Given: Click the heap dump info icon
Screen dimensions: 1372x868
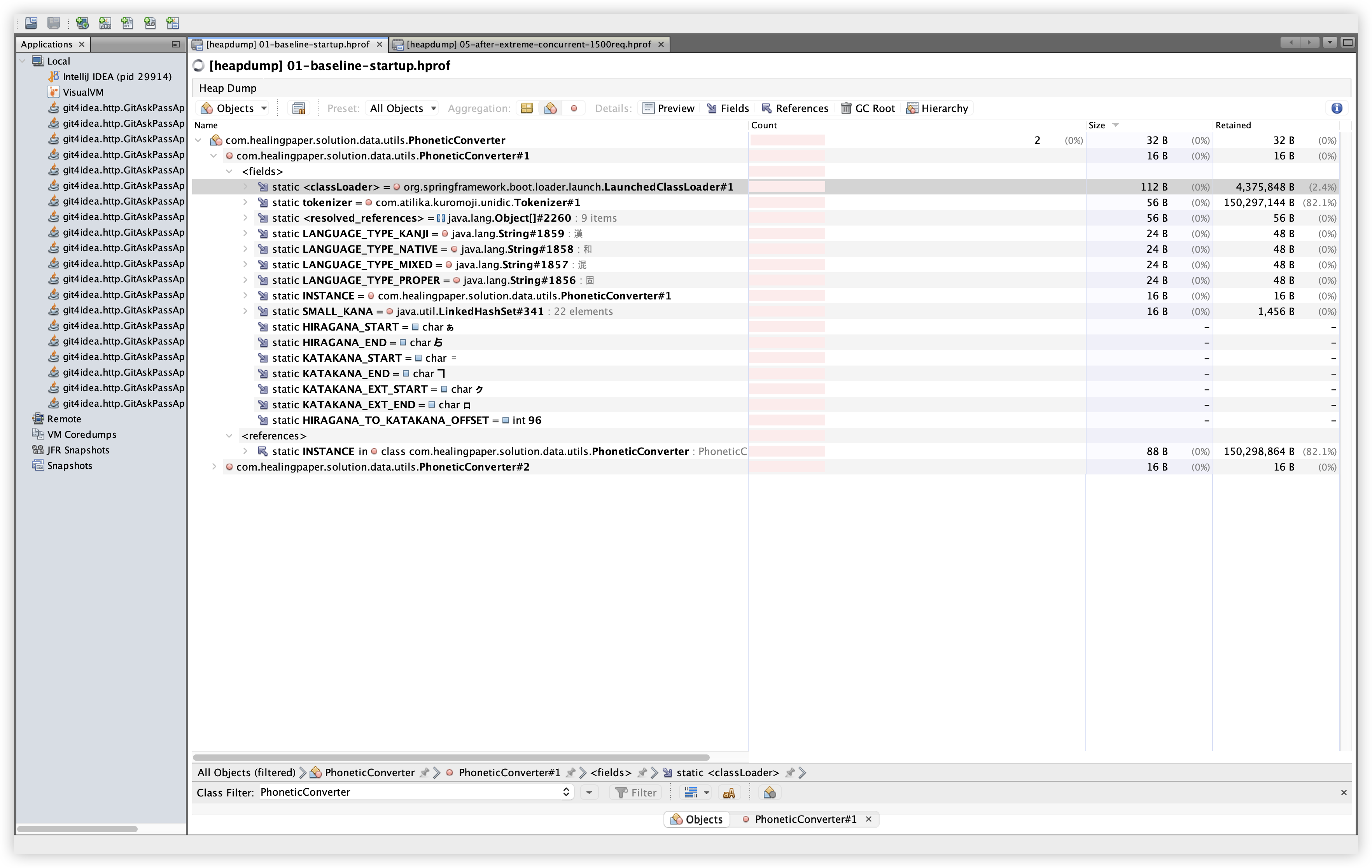Looking at the screenshot, I should pyautogui.click(x=1337, y=108).
